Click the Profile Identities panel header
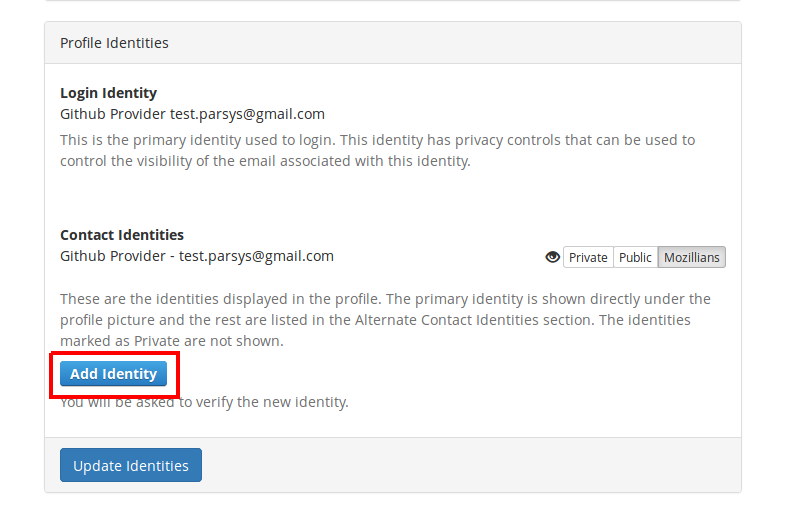This screenshot has height=511, width=794. pyautogui.click(x=393, y=43)
